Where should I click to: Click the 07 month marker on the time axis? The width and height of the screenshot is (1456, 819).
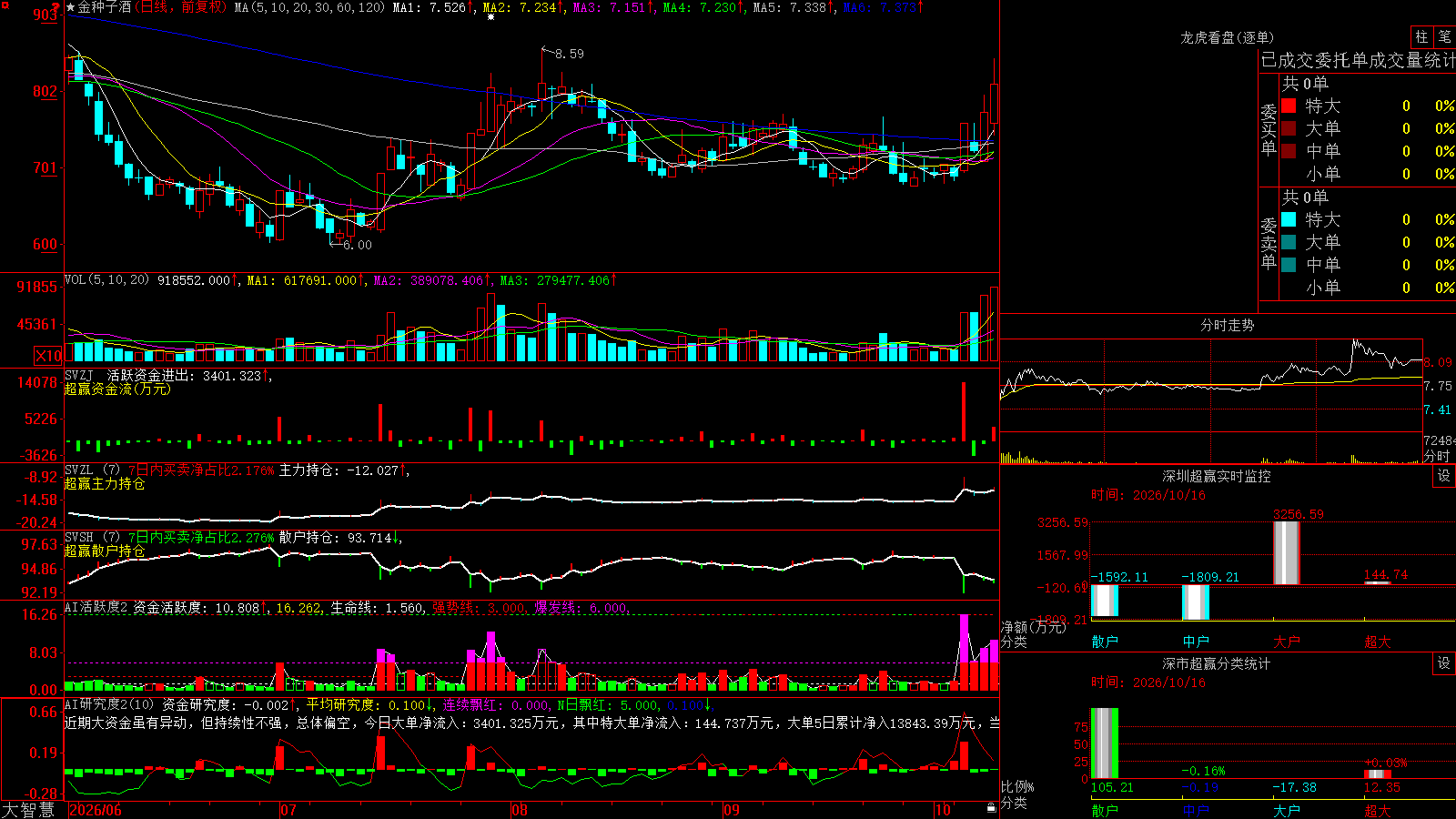tap(288, 810)
